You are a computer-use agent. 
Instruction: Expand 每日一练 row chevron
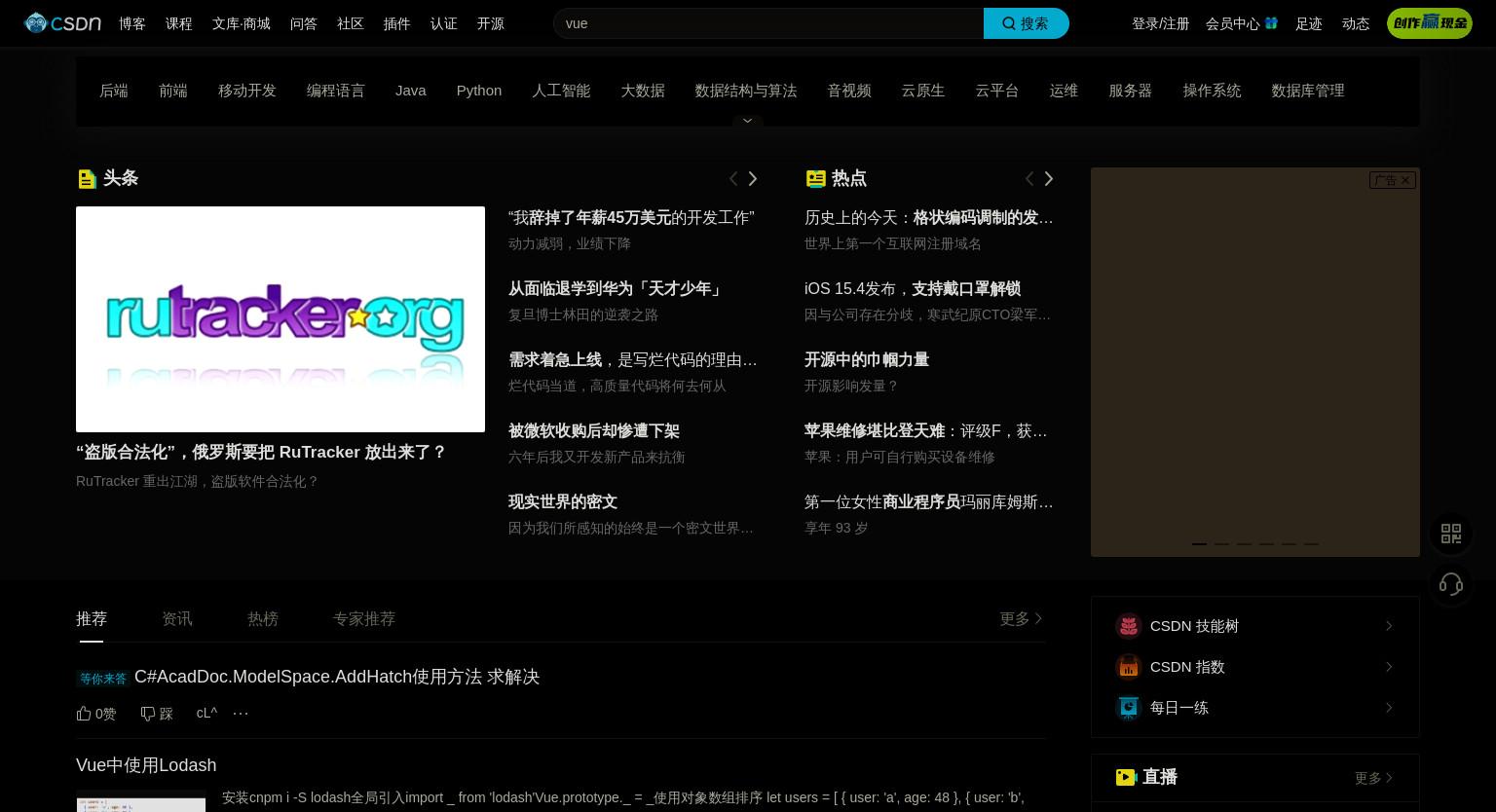[x=1389, y=708]
